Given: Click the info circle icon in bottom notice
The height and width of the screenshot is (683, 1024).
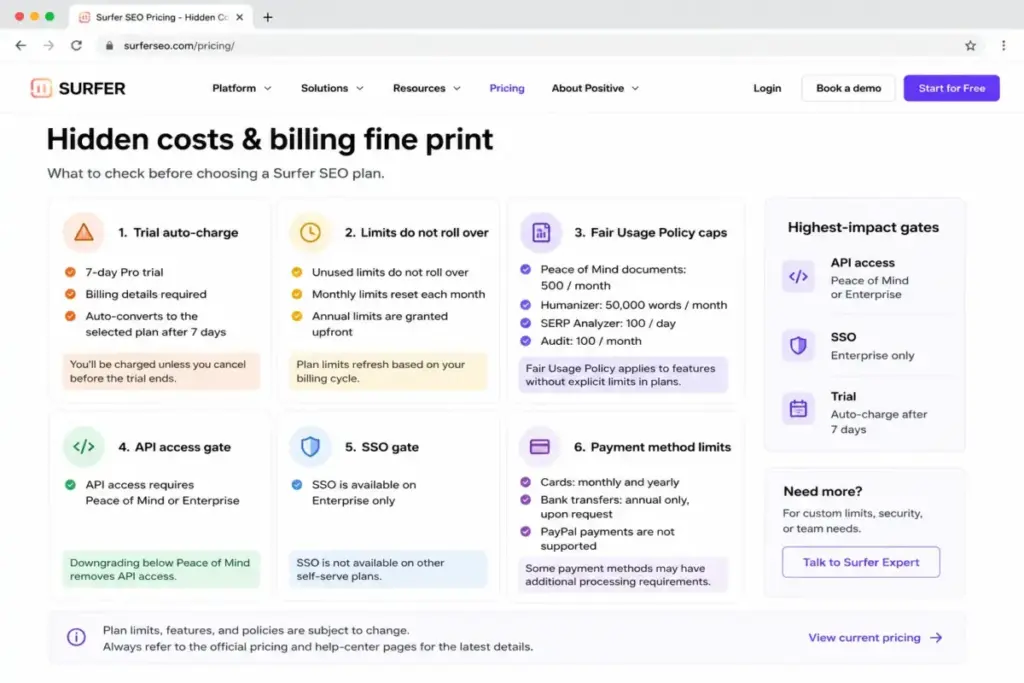Looking at the screenshot, I should (x=76, y=637).
